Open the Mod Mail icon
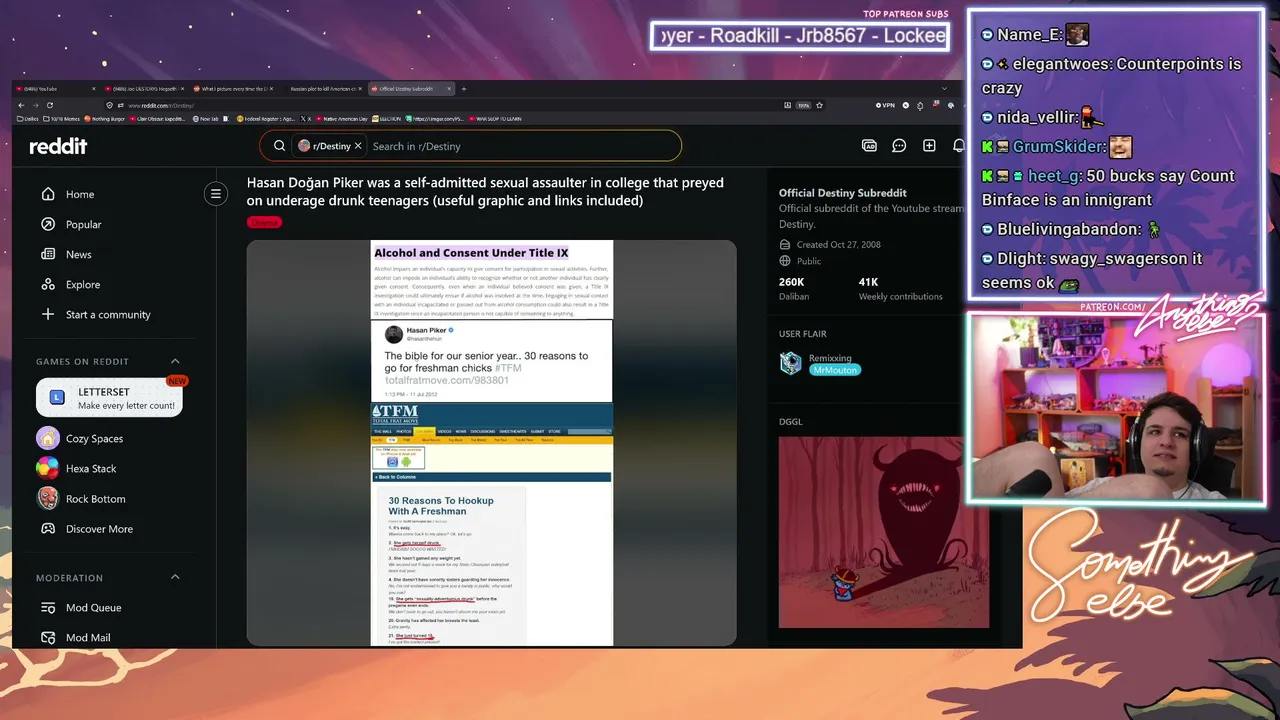Viewport: 1280px width, 720px height. pyautogui.click(x=48, y=637)
